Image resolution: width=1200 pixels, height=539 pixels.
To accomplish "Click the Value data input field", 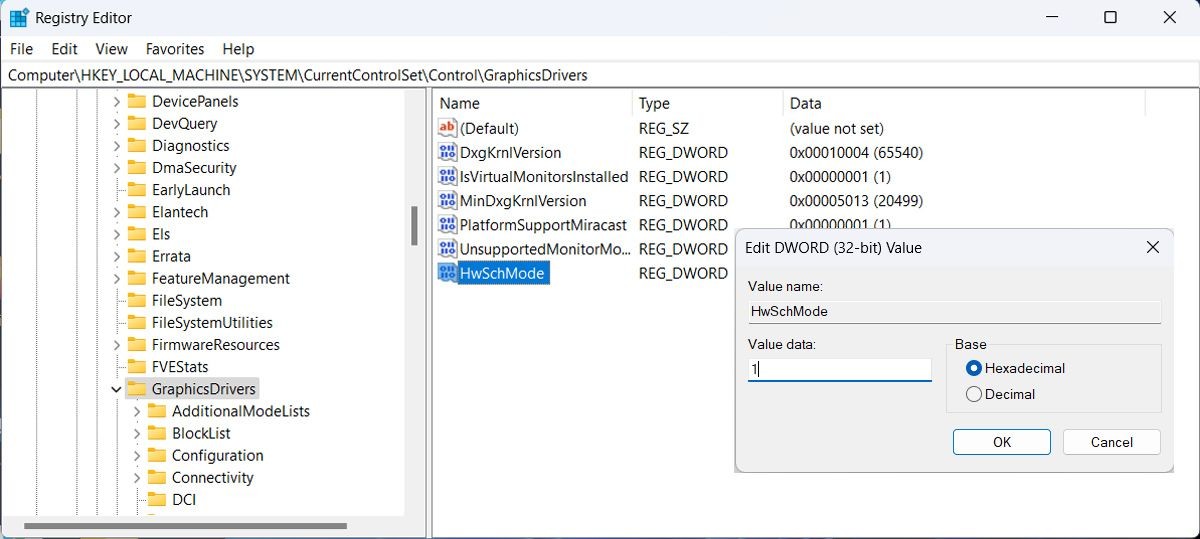I will pyautogui.click(x=840, y=369).
